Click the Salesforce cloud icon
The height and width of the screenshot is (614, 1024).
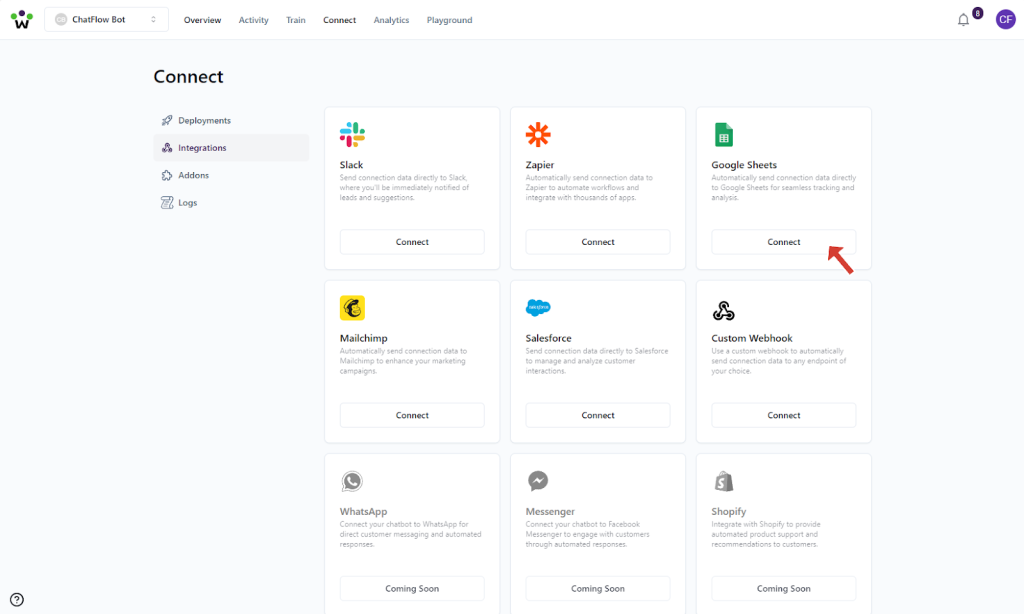click(x=538, y=308)
